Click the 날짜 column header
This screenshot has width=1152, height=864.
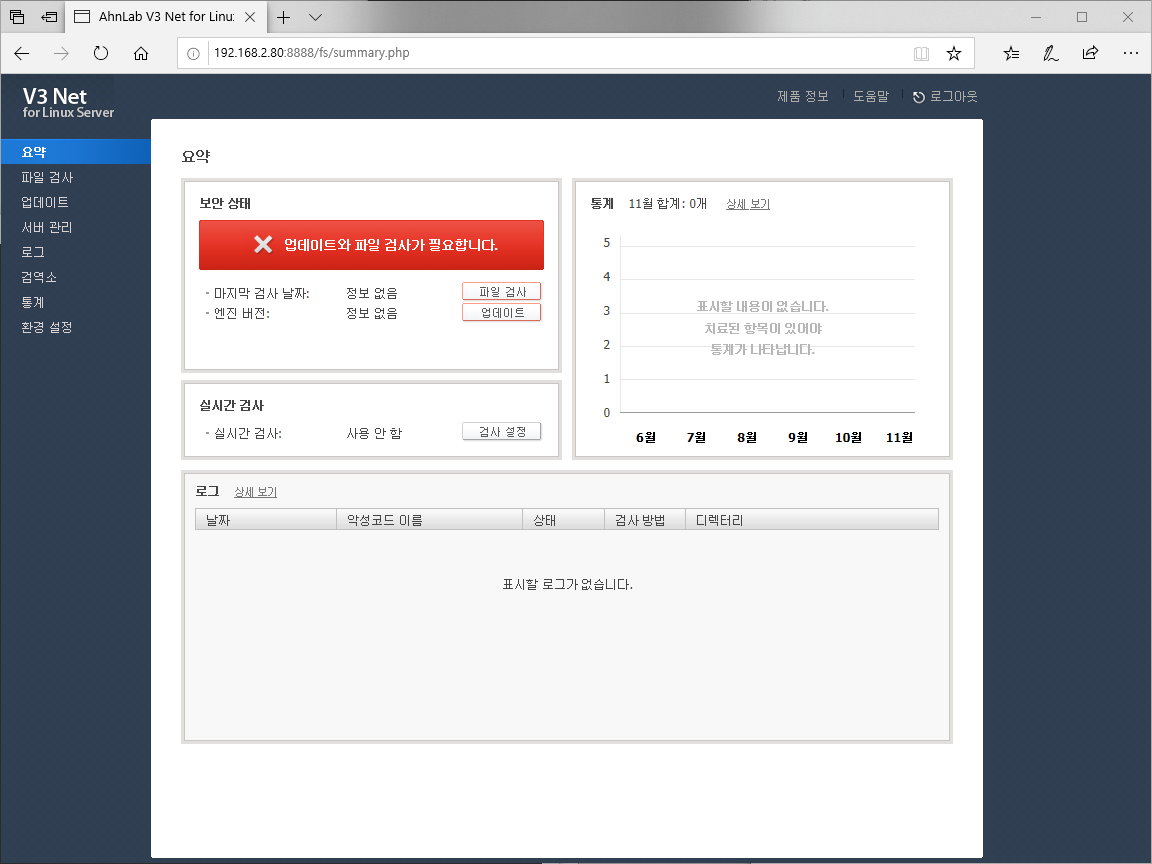(266, 519)
